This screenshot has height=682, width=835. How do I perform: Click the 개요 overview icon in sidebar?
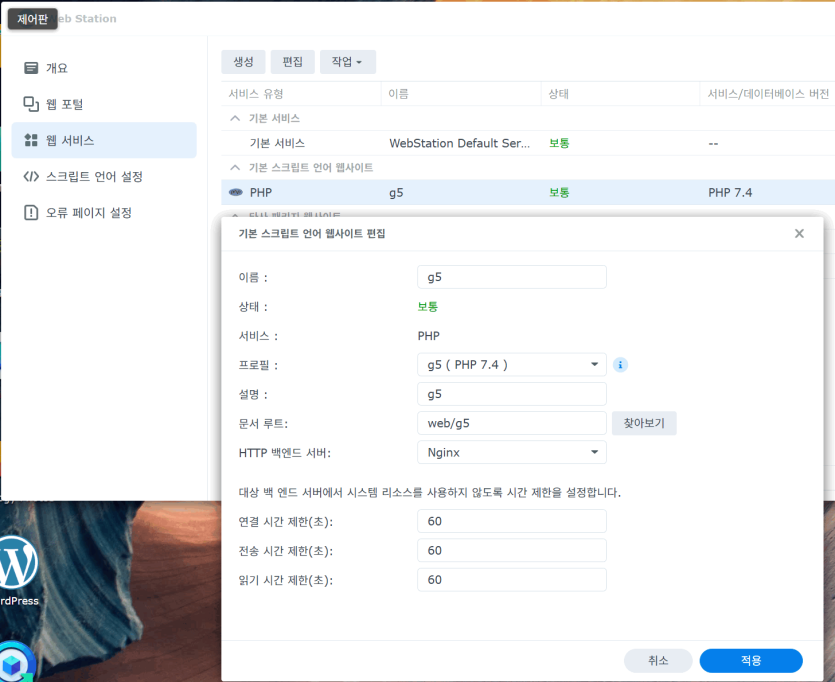(x=31, y=68)
